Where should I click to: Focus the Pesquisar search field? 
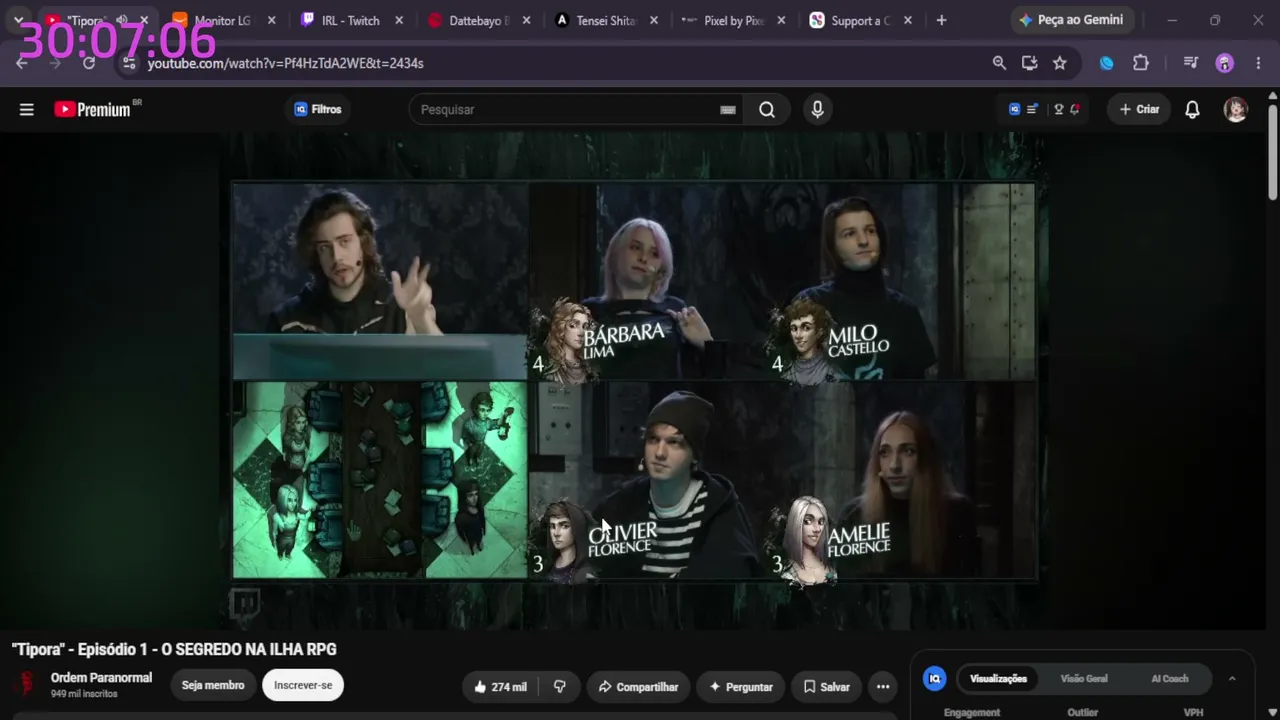[565, 110]
